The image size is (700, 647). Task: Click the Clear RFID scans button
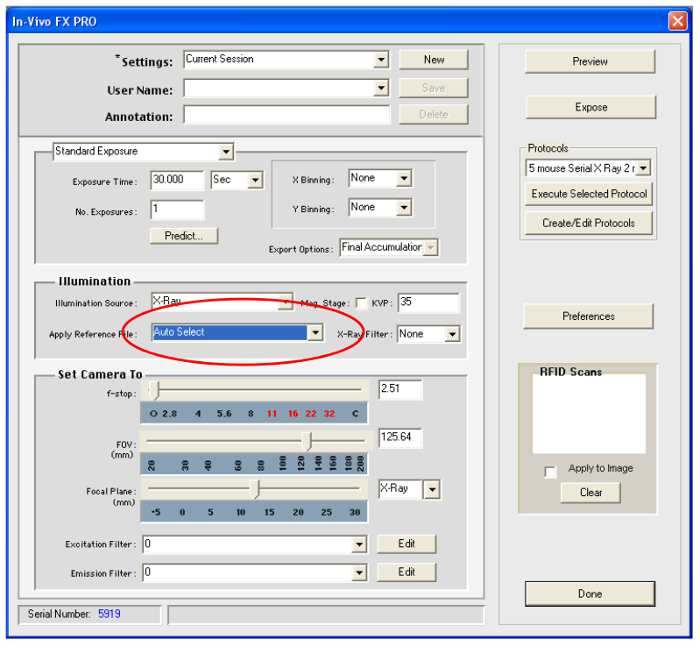591,493
